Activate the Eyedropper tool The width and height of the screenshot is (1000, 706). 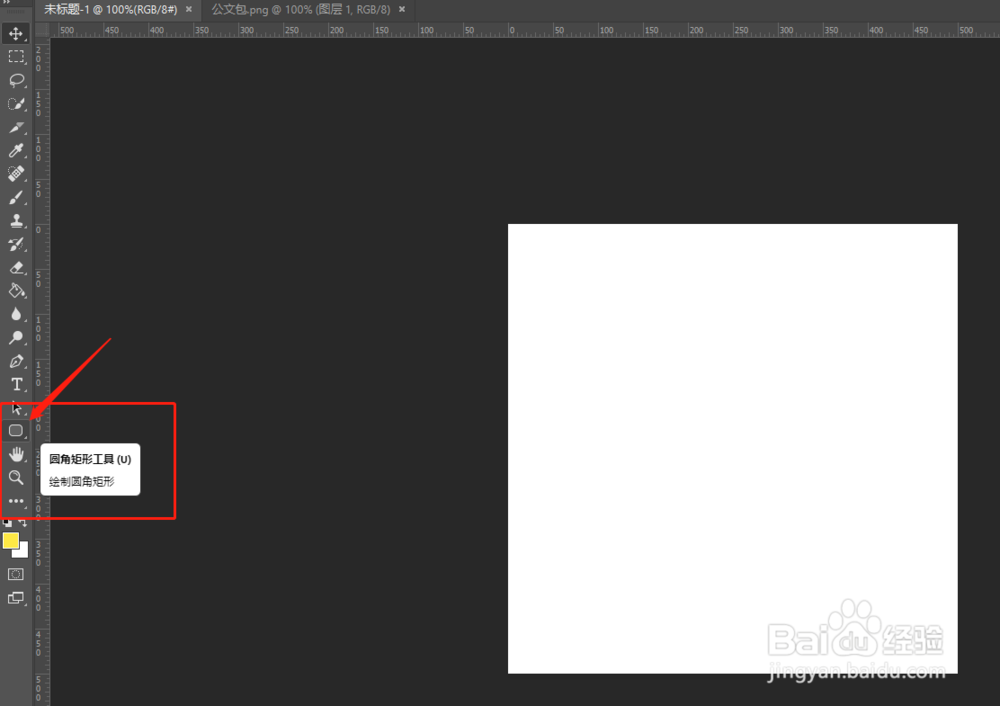click(x=16, y=151)
